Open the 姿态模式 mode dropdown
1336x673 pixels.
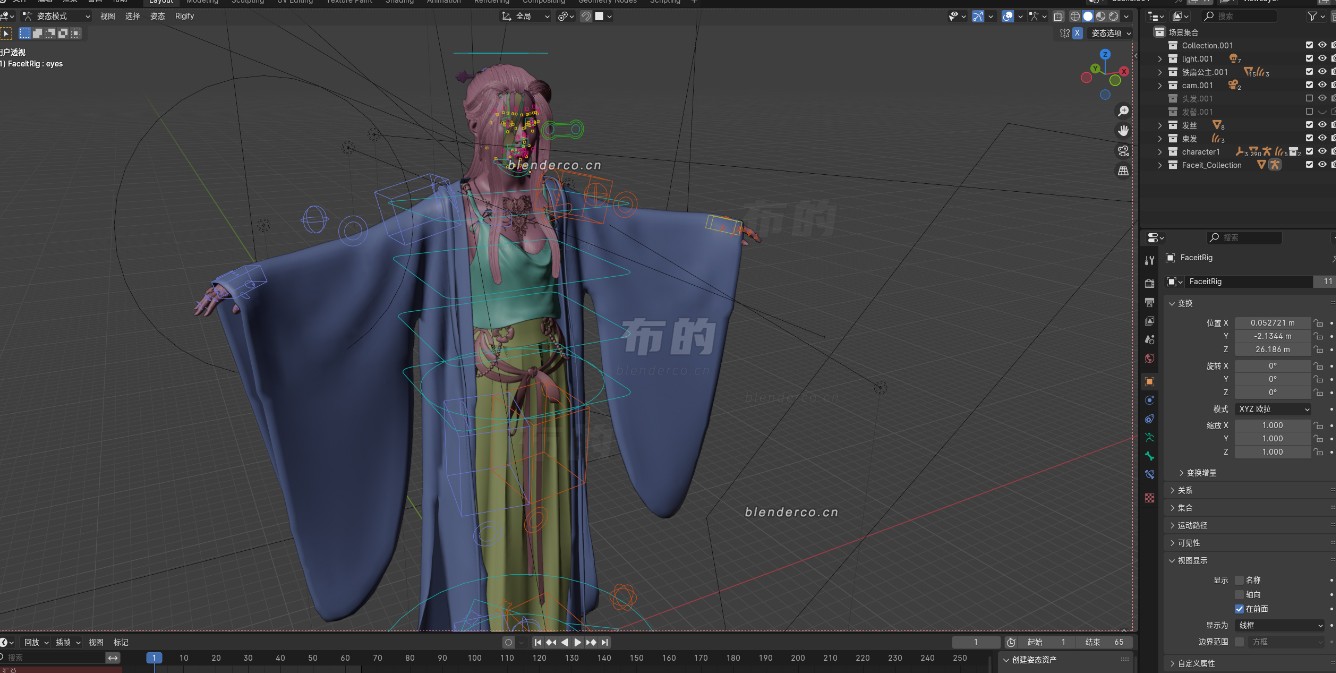[54, 16]
